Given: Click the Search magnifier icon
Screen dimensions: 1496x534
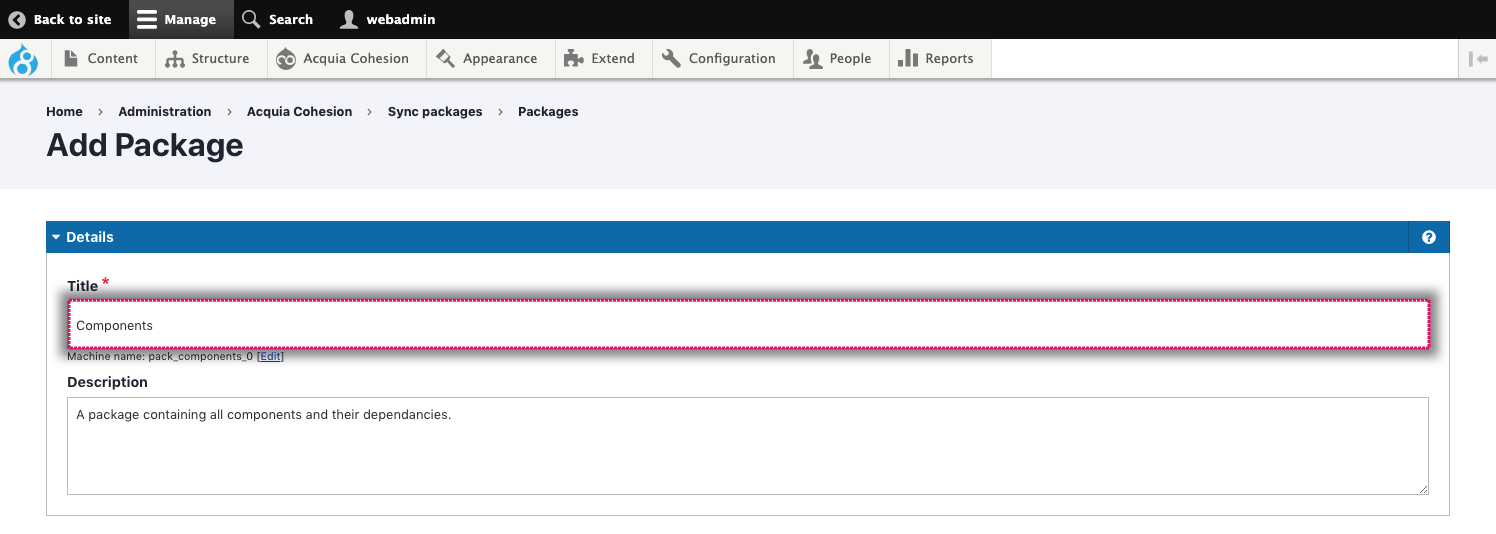Looking at the screenshot, I should pos(251,19).
